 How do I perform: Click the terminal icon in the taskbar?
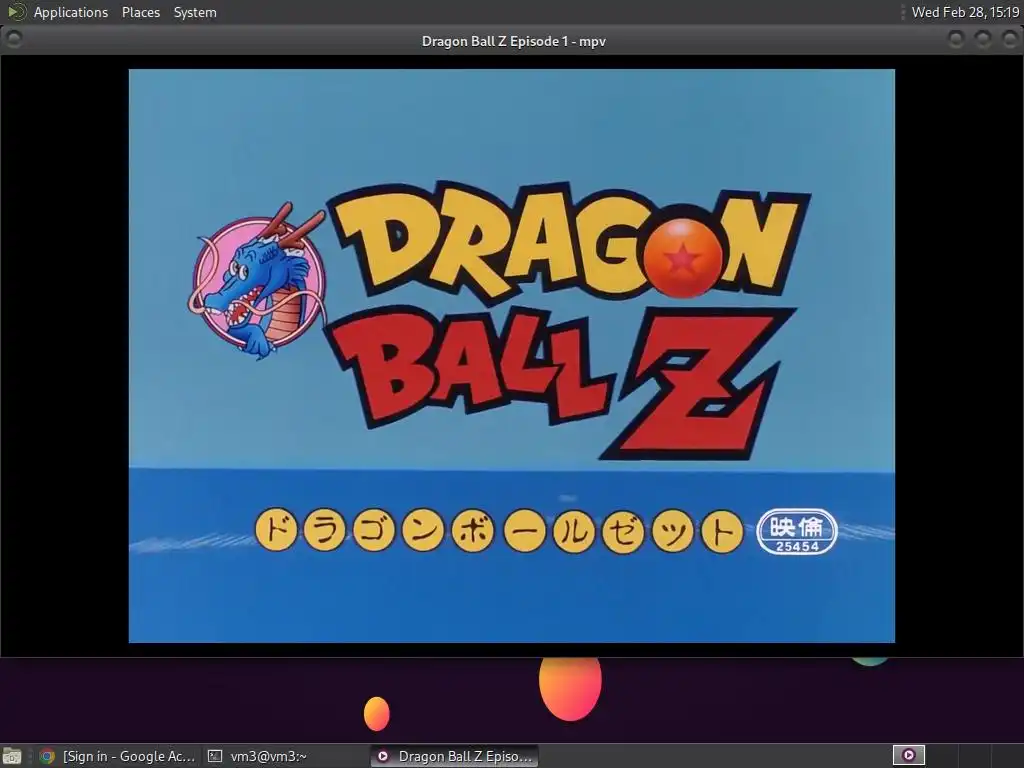tap(215, 756)
